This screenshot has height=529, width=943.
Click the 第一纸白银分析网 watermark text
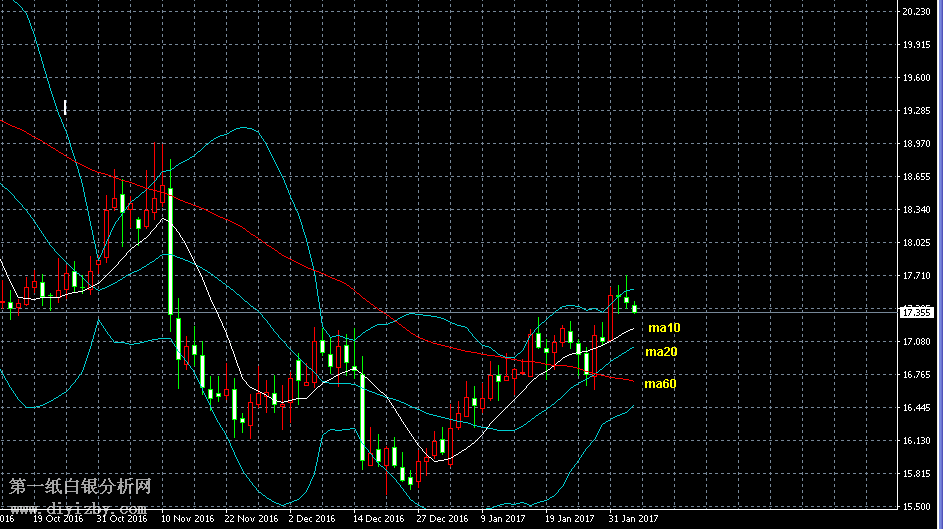click(80, 487)
